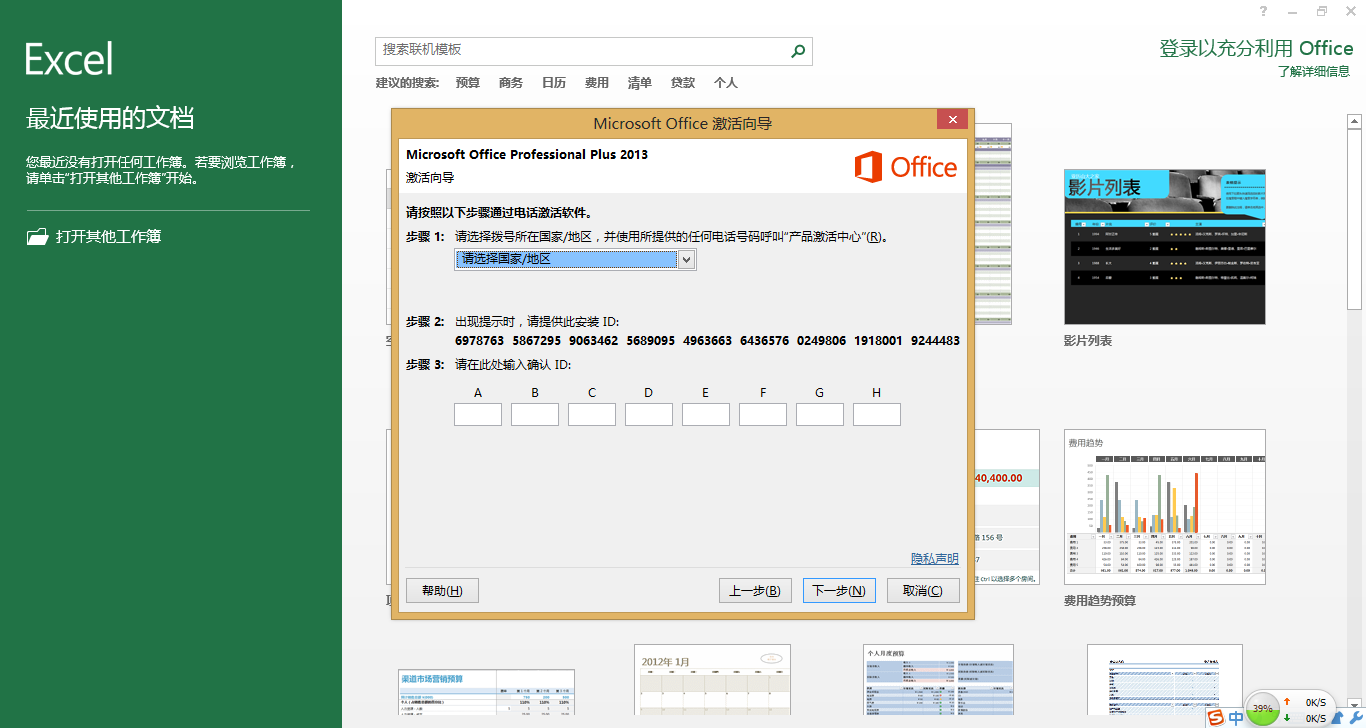The width and height of the screenshot is (1366, 728).
Task: Select suggested search 商务
Action: pos(511,83)
